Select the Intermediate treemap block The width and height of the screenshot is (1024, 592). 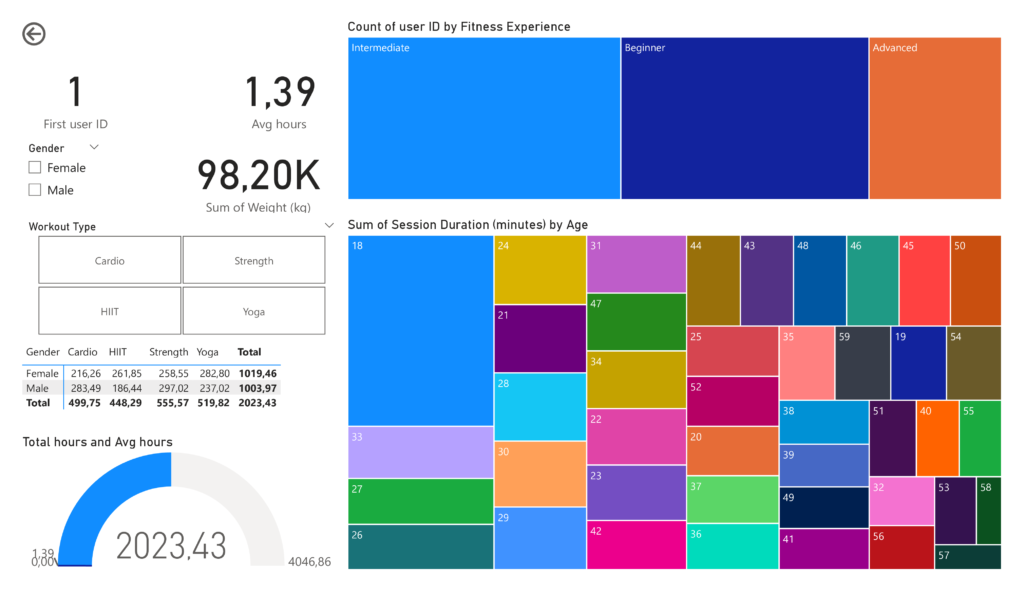tap(484, 118)
